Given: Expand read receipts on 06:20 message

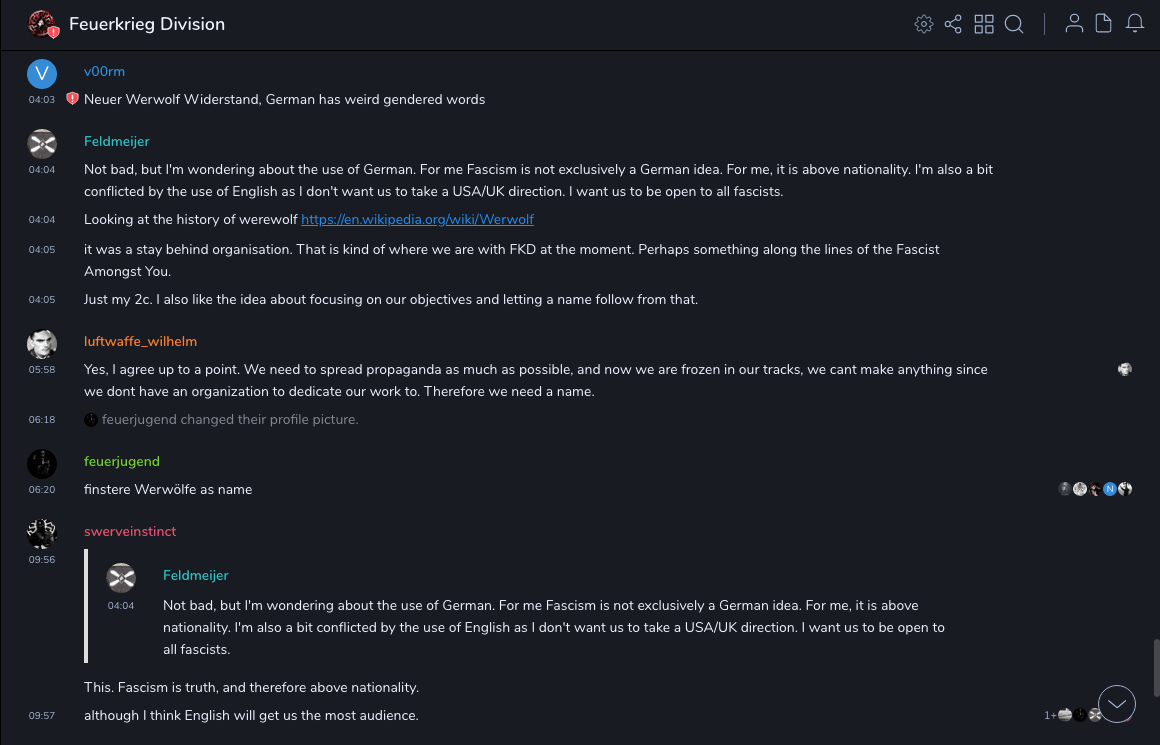Looking at the screenshot, I should click(1095, 489).
